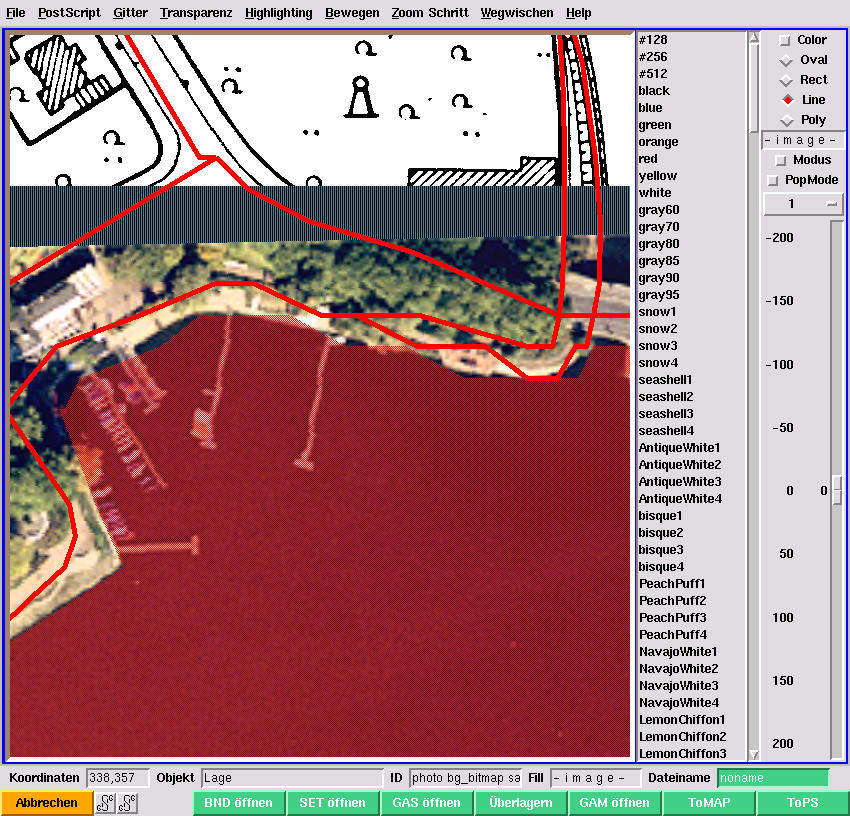Select seashell3 in the color list
The width and height of the screenshot is (850, 816).
(666, 414)
